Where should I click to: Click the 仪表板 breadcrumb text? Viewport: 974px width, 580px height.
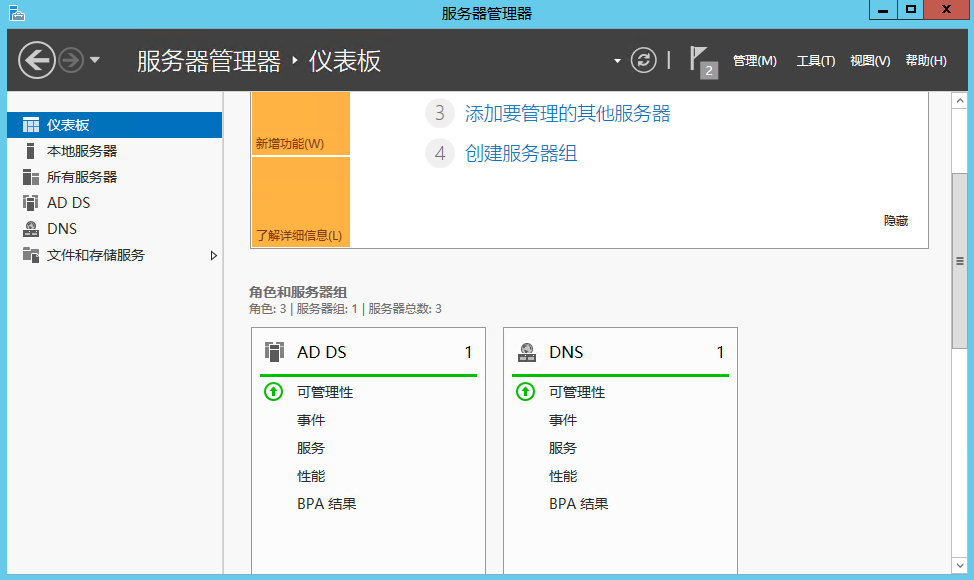(345, 61)
